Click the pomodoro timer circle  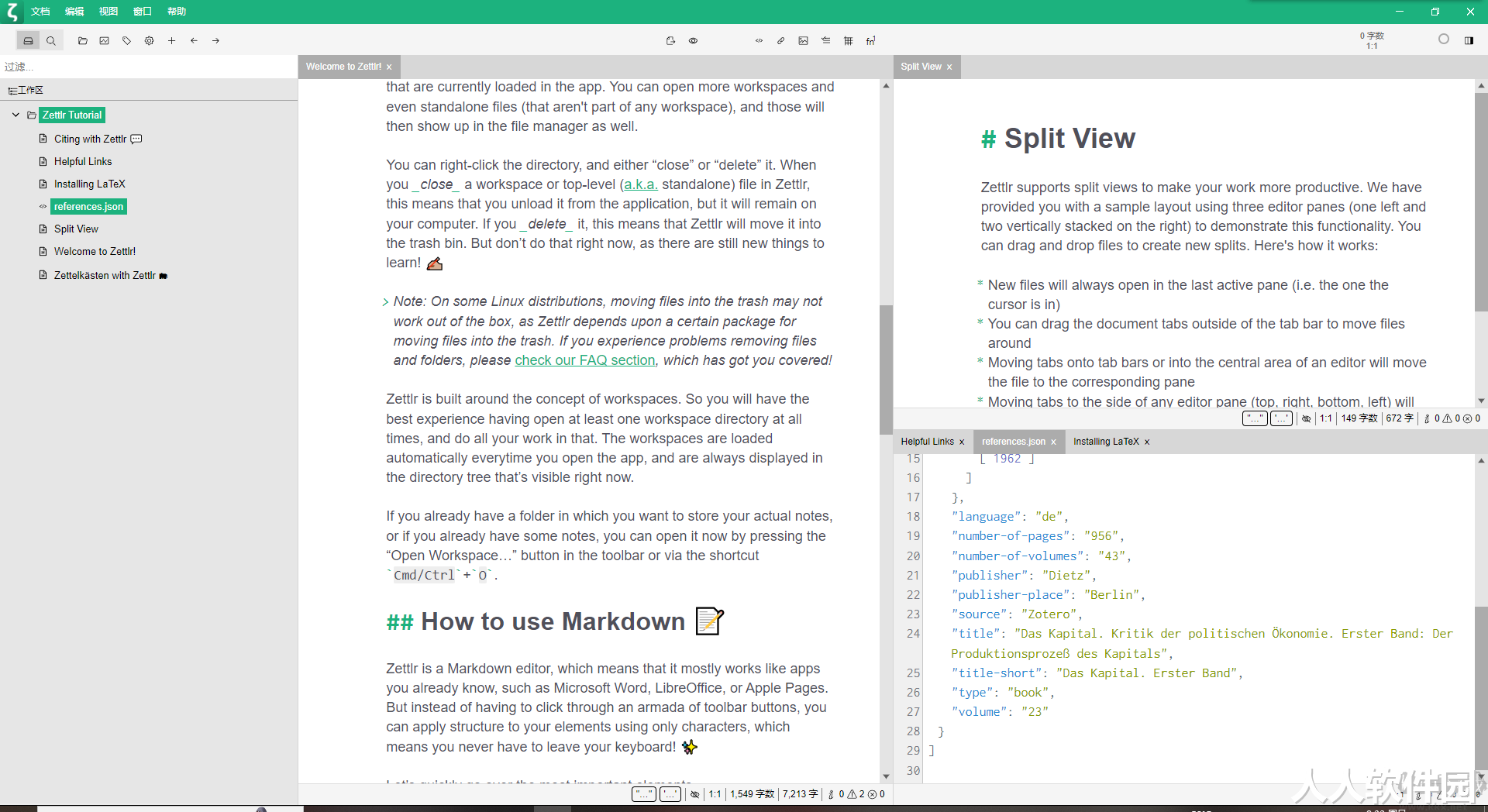[1444, 40]
